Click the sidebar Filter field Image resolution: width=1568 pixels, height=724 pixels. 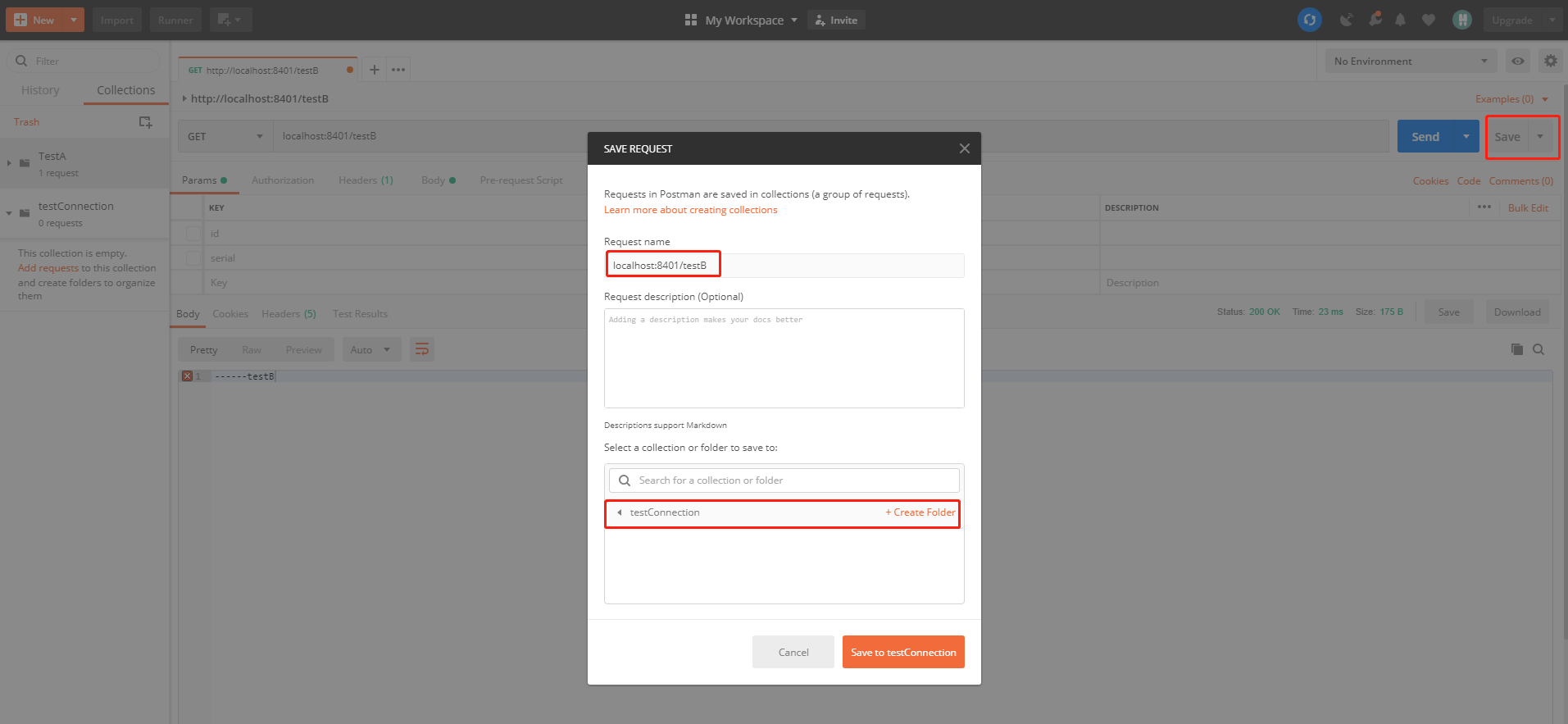(84, 61)
